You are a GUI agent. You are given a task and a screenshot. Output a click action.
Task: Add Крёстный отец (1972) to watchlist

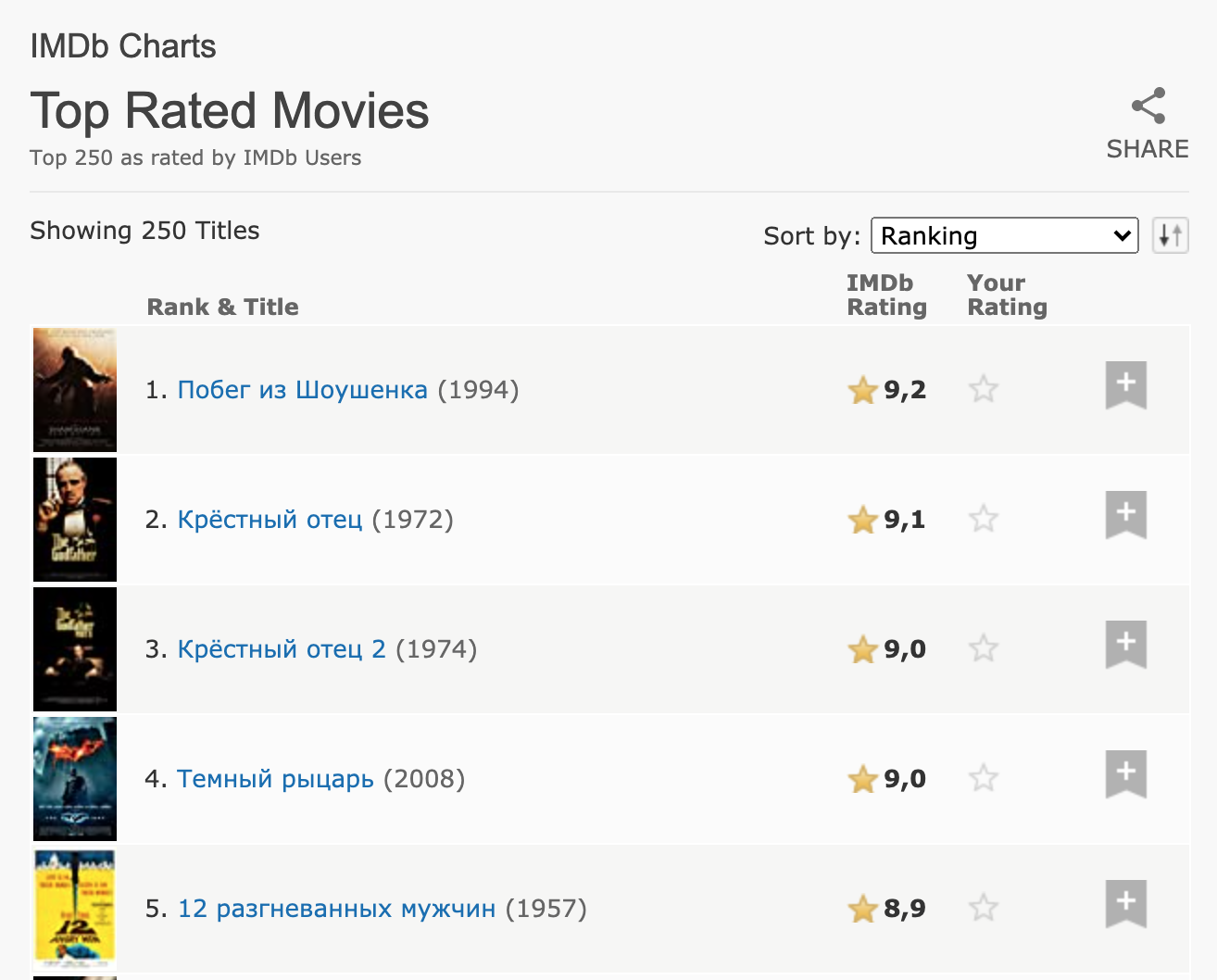pyautogui.click(x=1126, y=514)
